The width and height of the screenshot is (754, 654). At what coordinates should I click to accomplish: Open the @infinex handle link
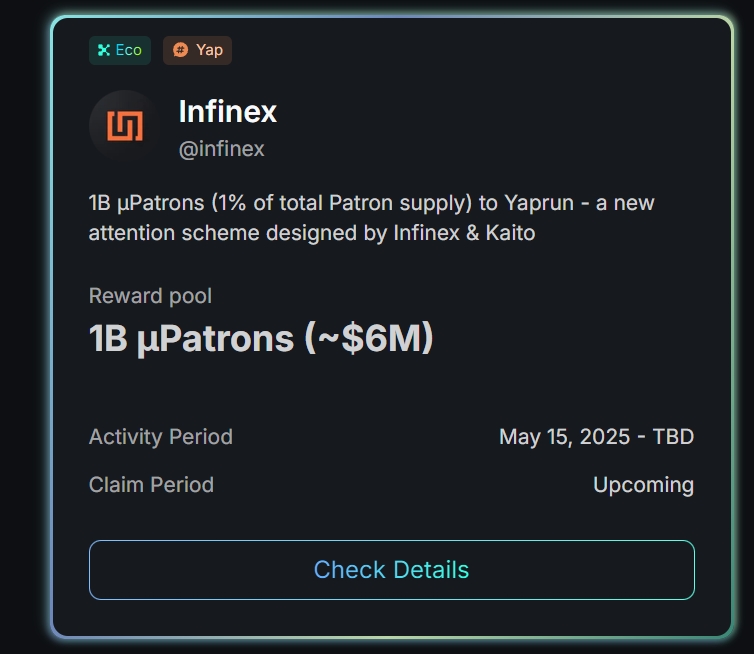[x=221, y=149]
